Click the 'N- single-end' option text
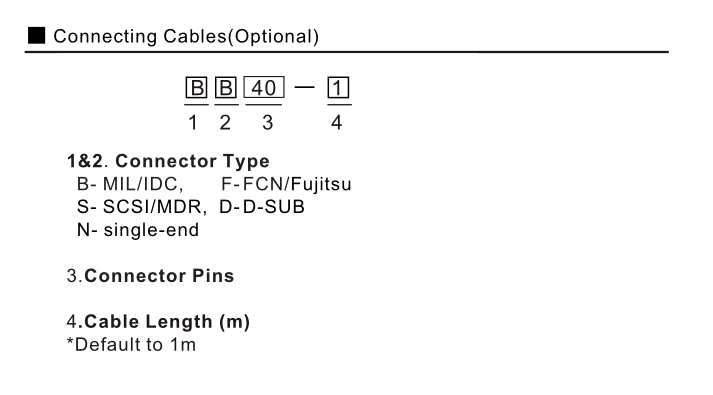This screenshot has height=395, width=713. 138,230
